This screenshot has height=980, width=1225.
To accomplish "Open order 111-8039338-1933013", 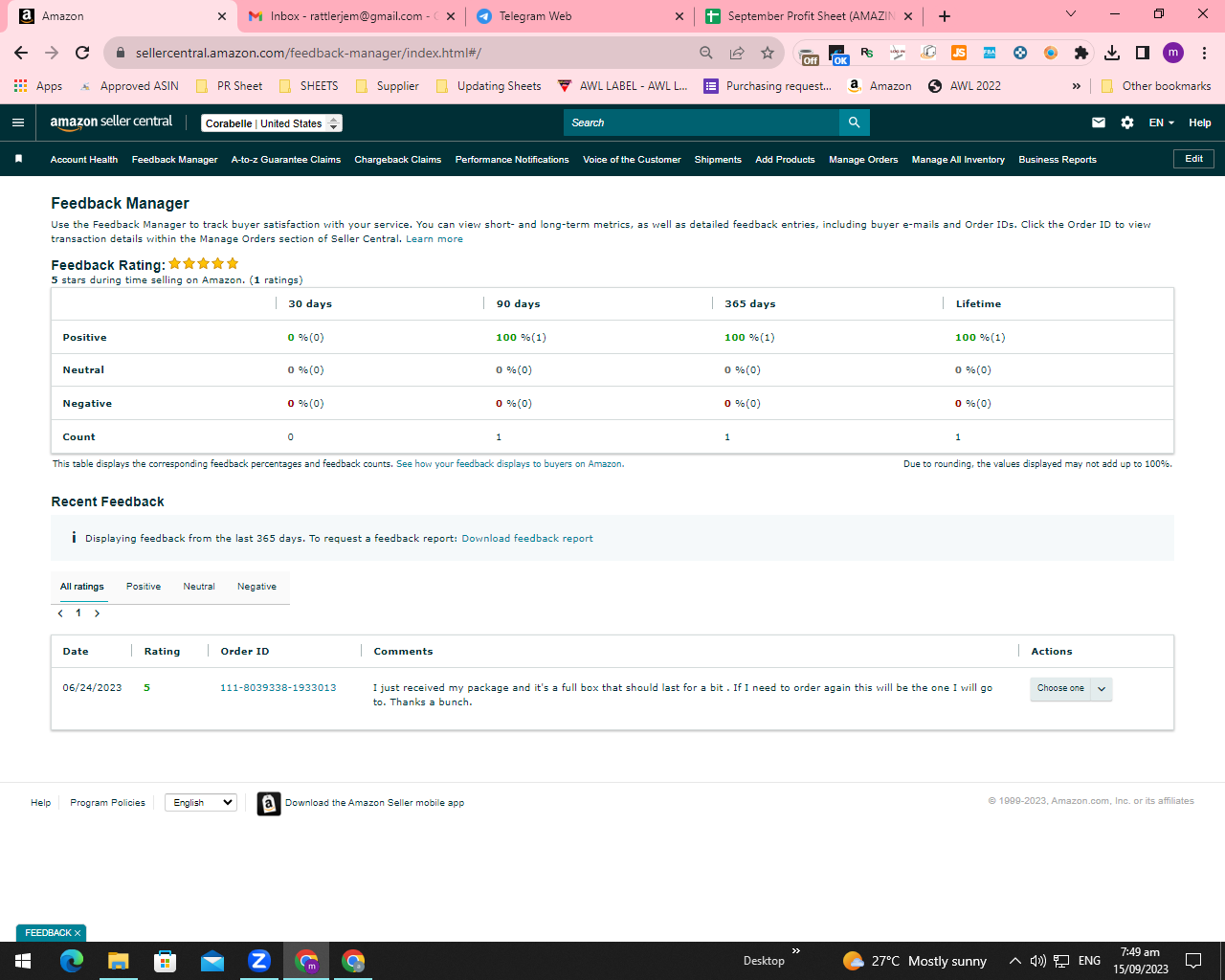I will [278, 688].
